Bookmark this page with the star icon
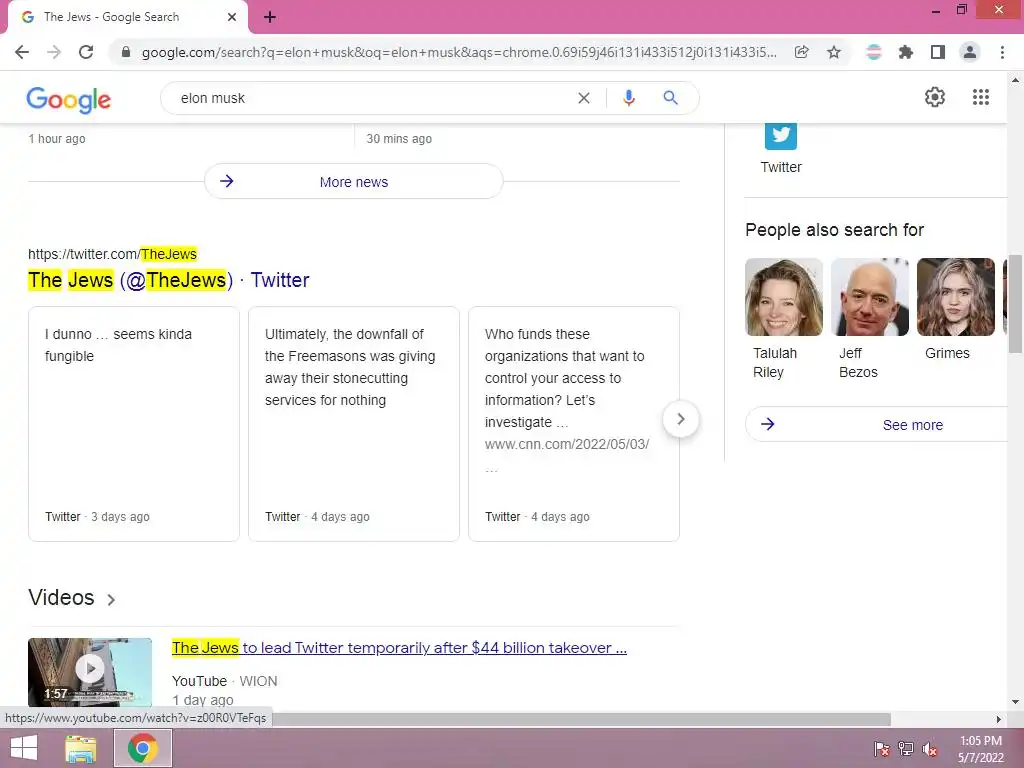This screenshot has width=1024, height=768. tap(834, 52)
